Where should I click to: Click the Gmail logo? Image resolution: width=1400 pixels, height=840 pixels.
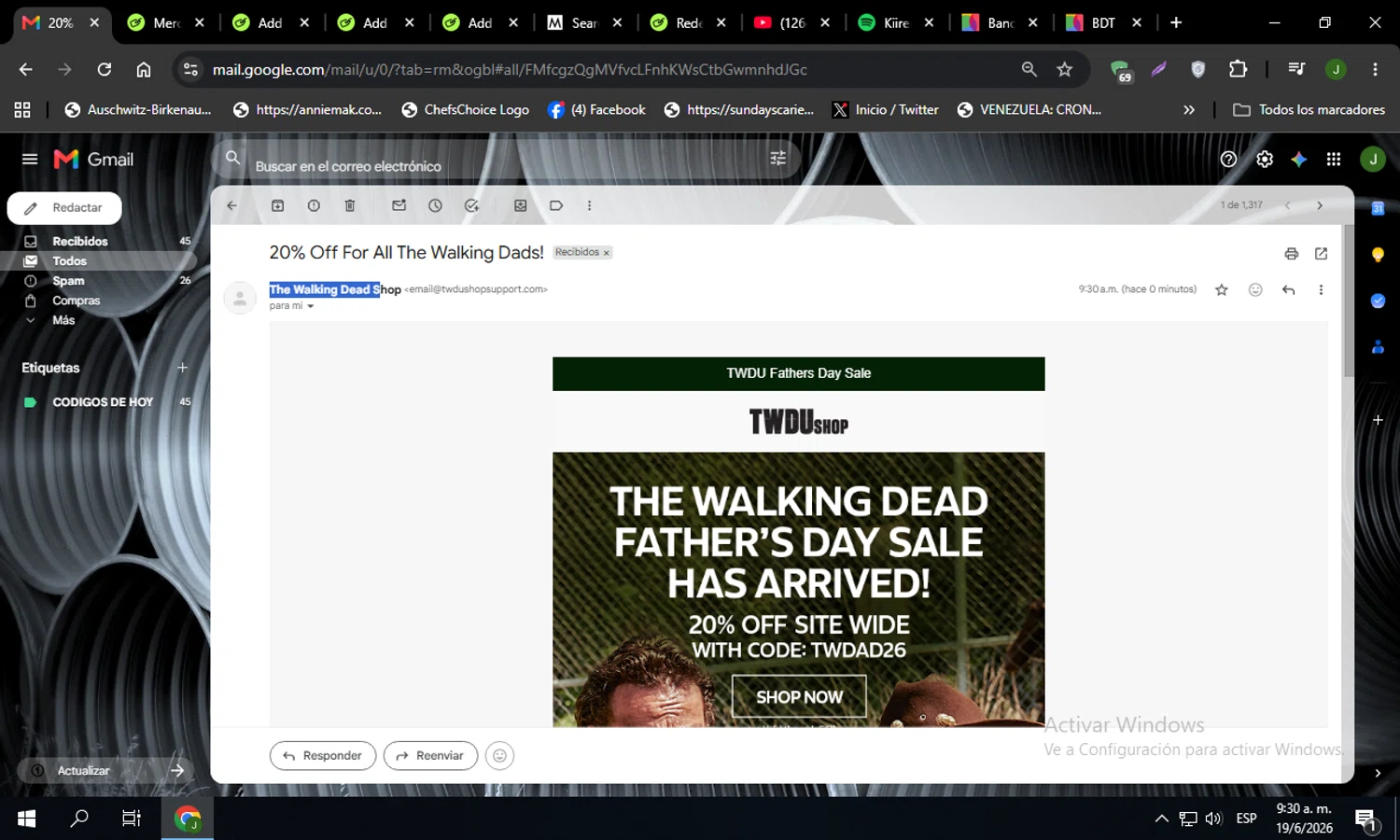[x=93, y=160]
